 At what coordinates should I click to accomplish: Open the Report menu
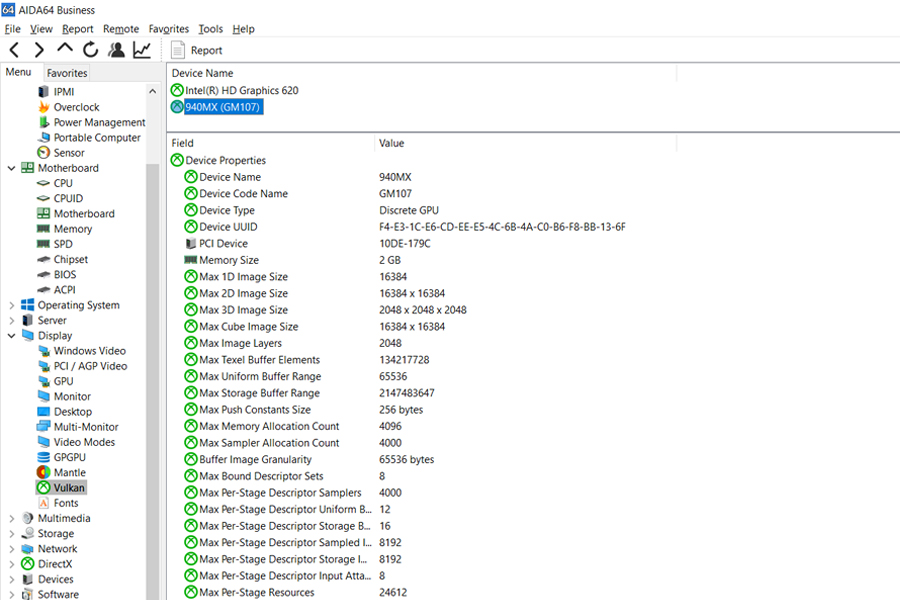coord(77,29)
